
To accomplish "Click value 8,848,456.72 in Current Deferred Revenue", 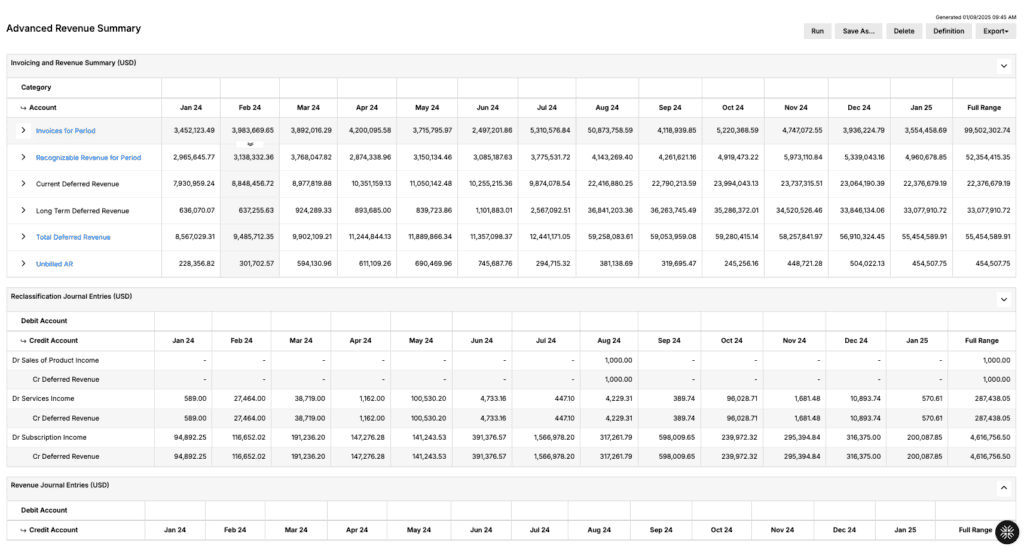I will [252, 184].
